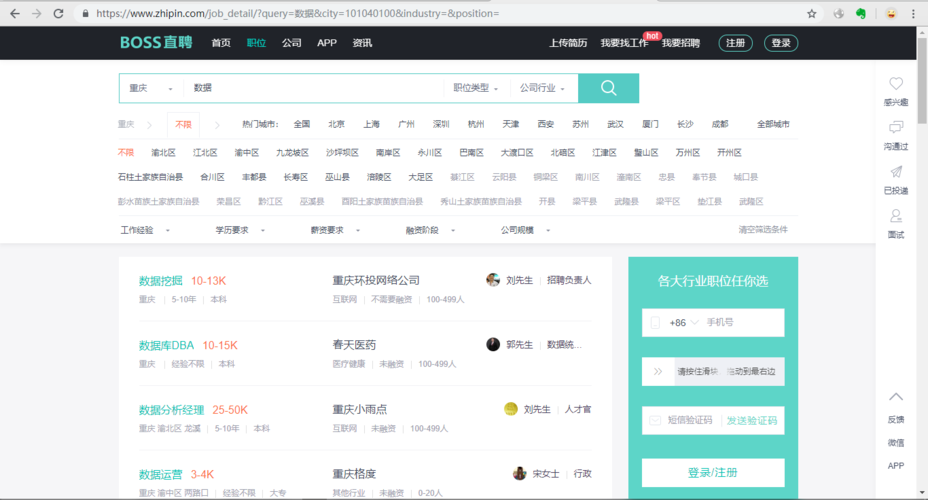This screenshot has width=928, height=500.
Task: Click 清空筛选条件 link
Action: pos(763,230)
